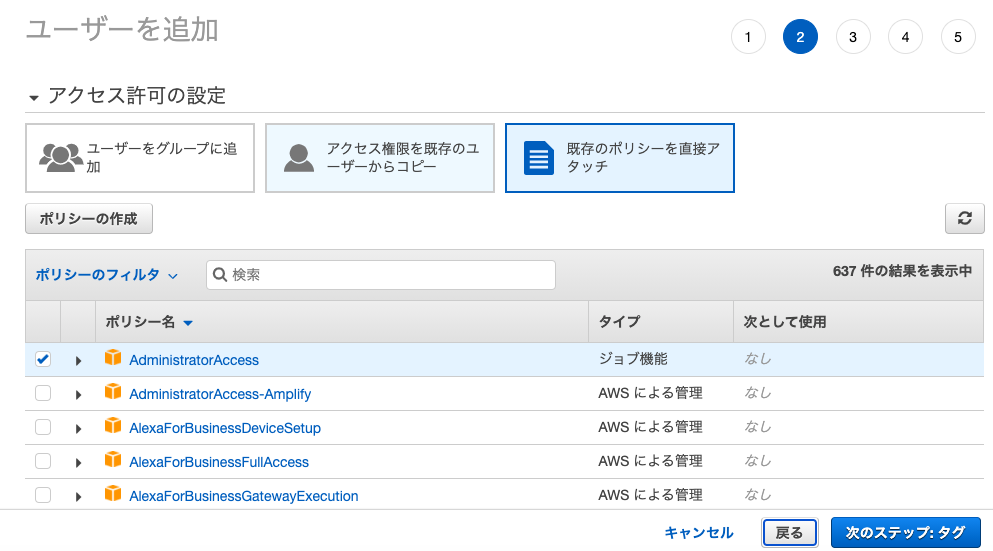
Task: Expand the AlexaForBusinessDeviceSetup row
Action: click(79, 429)
